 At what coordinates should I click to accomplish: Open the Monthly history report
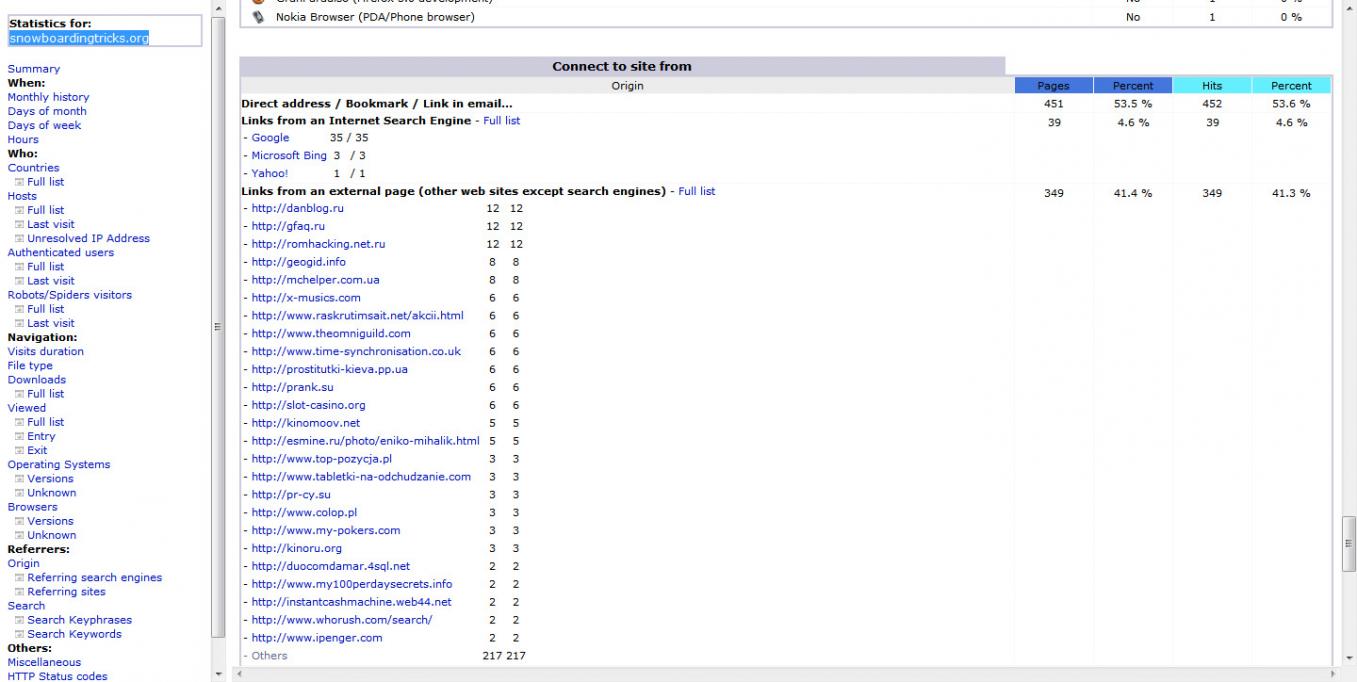(48, 97)
